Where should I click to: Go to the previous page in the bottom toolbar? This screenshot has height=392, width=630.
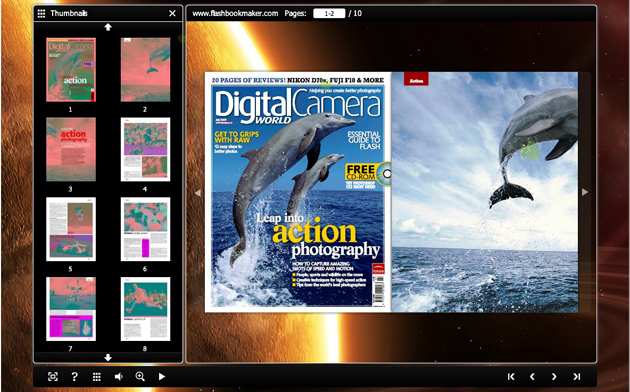point(532,376)
